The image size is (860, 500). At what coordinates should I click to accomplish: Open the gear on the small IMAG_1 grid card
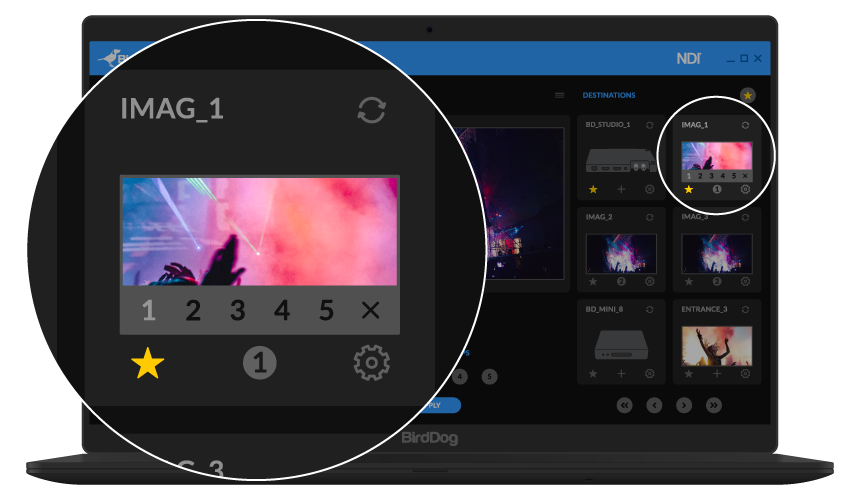(745, 189)
